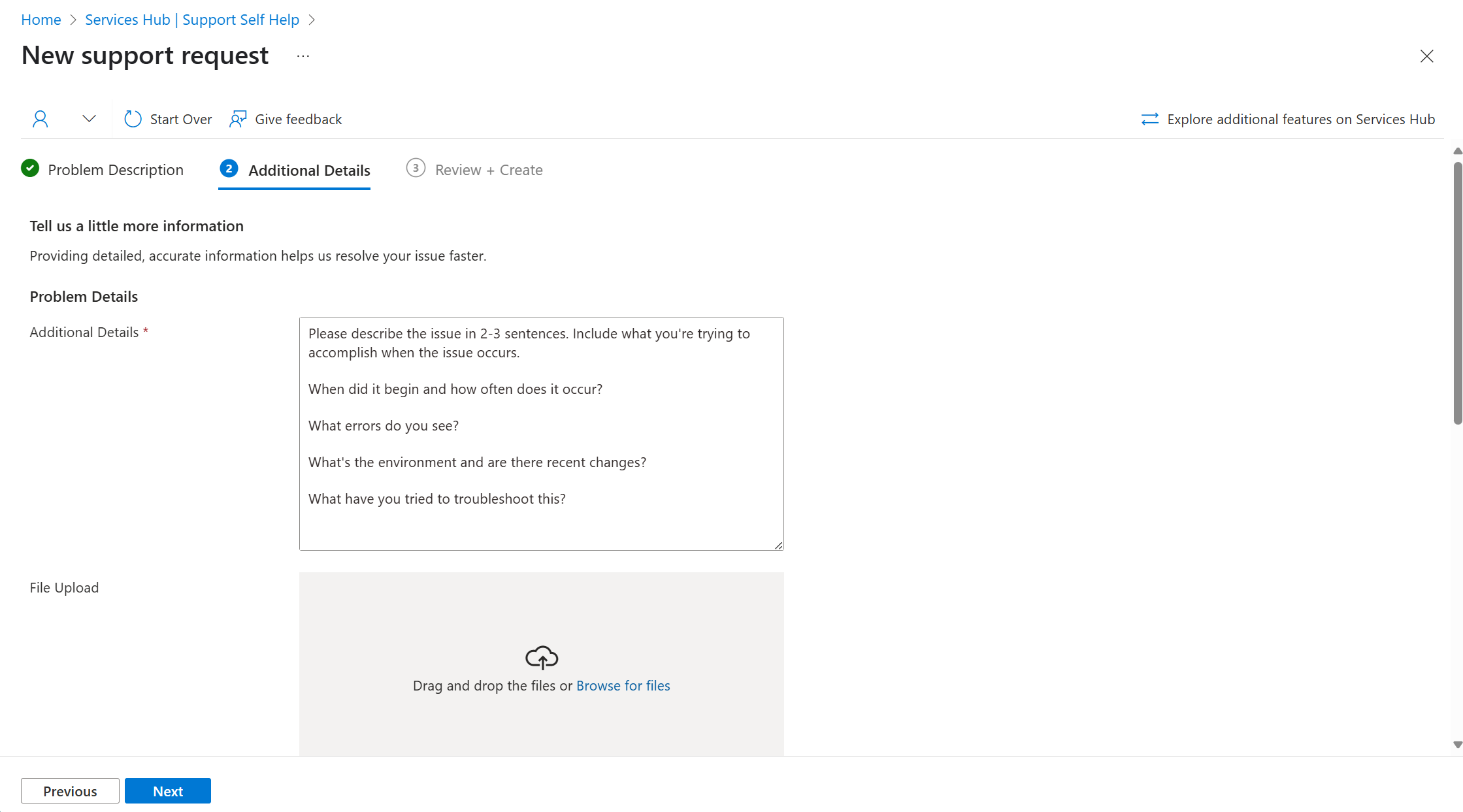Click the completed checkmark on Problem Description
The height and width of the screenshot is (812, 1463).
[29, 168]
